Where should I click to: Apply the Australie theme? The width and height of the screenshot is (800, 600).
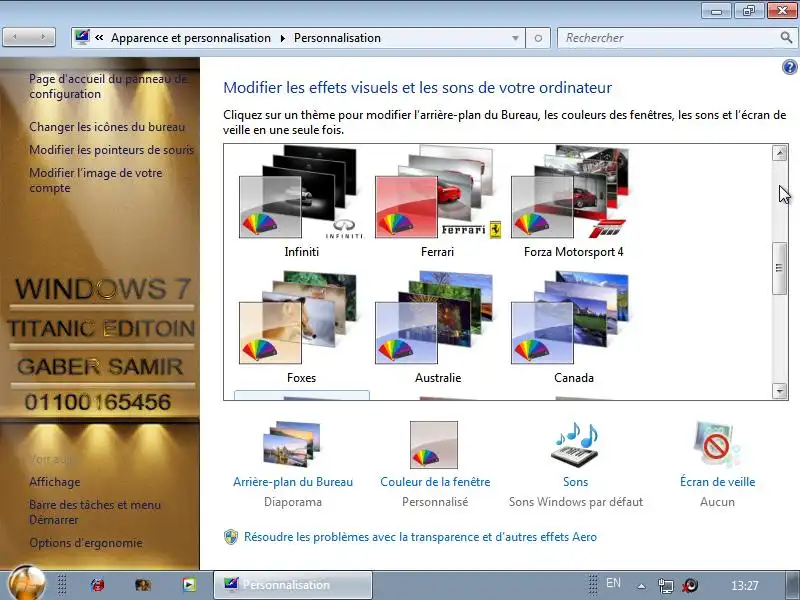[435, 318]
